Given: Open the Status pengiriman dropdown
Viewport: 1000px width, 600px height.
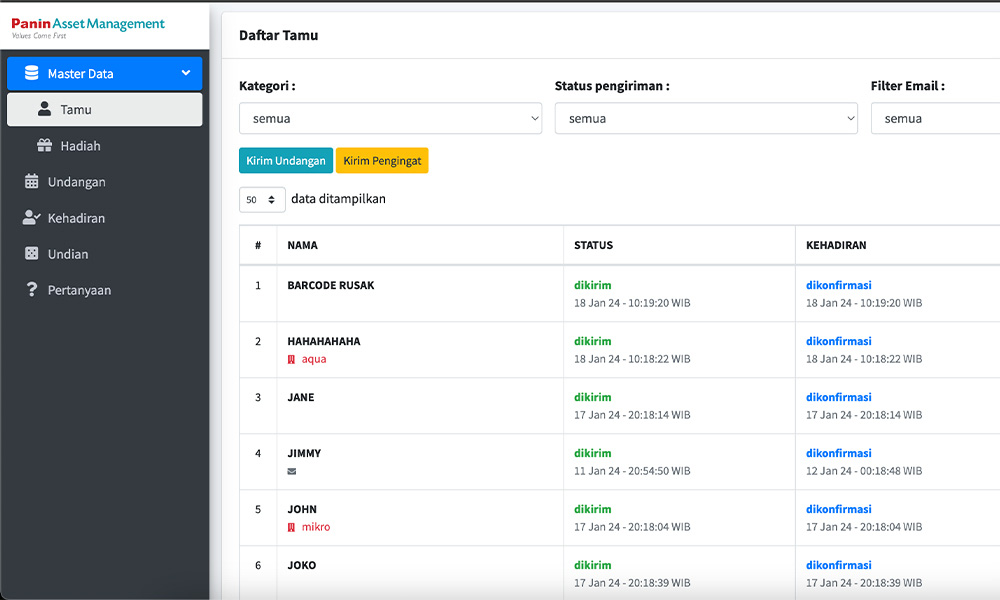Looking at the screenshot, I should tap(706, 118).
